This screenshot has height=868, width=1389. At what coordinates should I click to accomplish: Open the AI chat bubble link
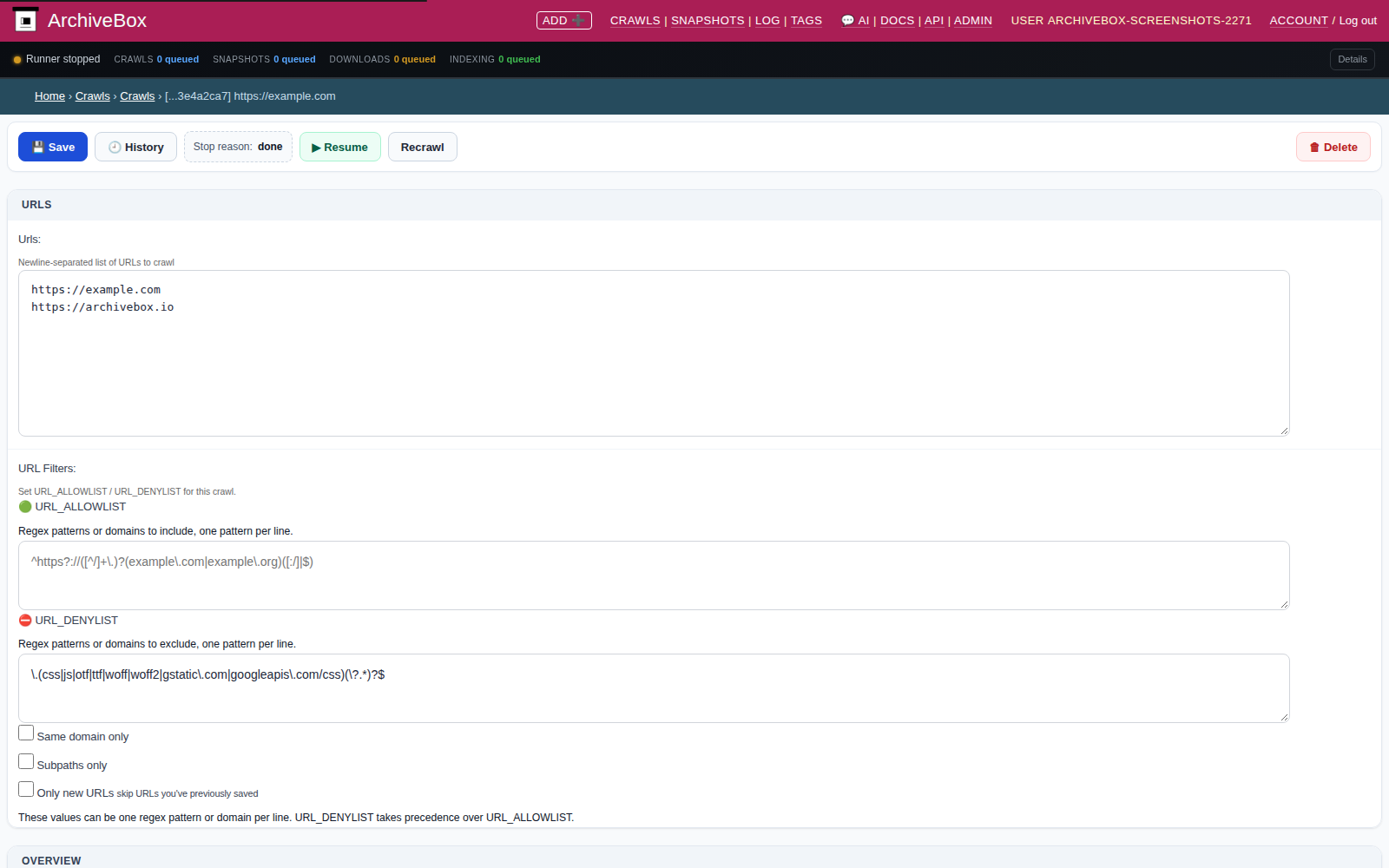(855, 20)
